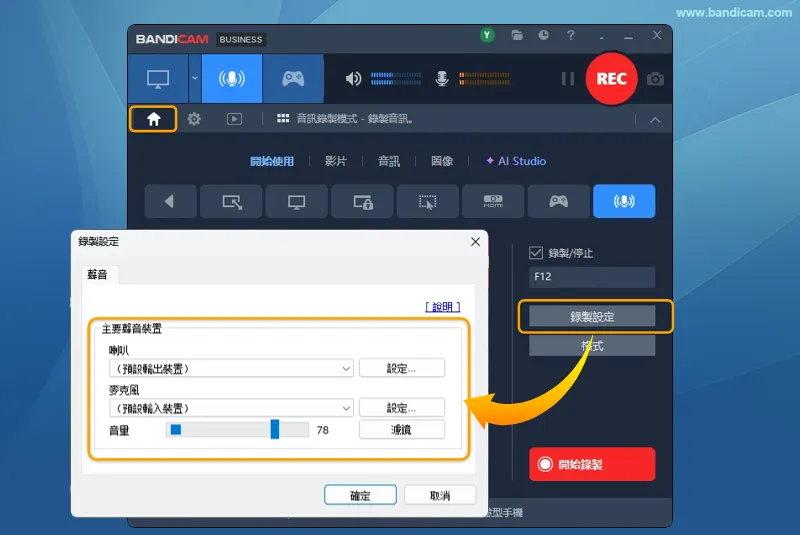Click the round REC button
This screenshot has width=800, height=535.
coord(611,79)
